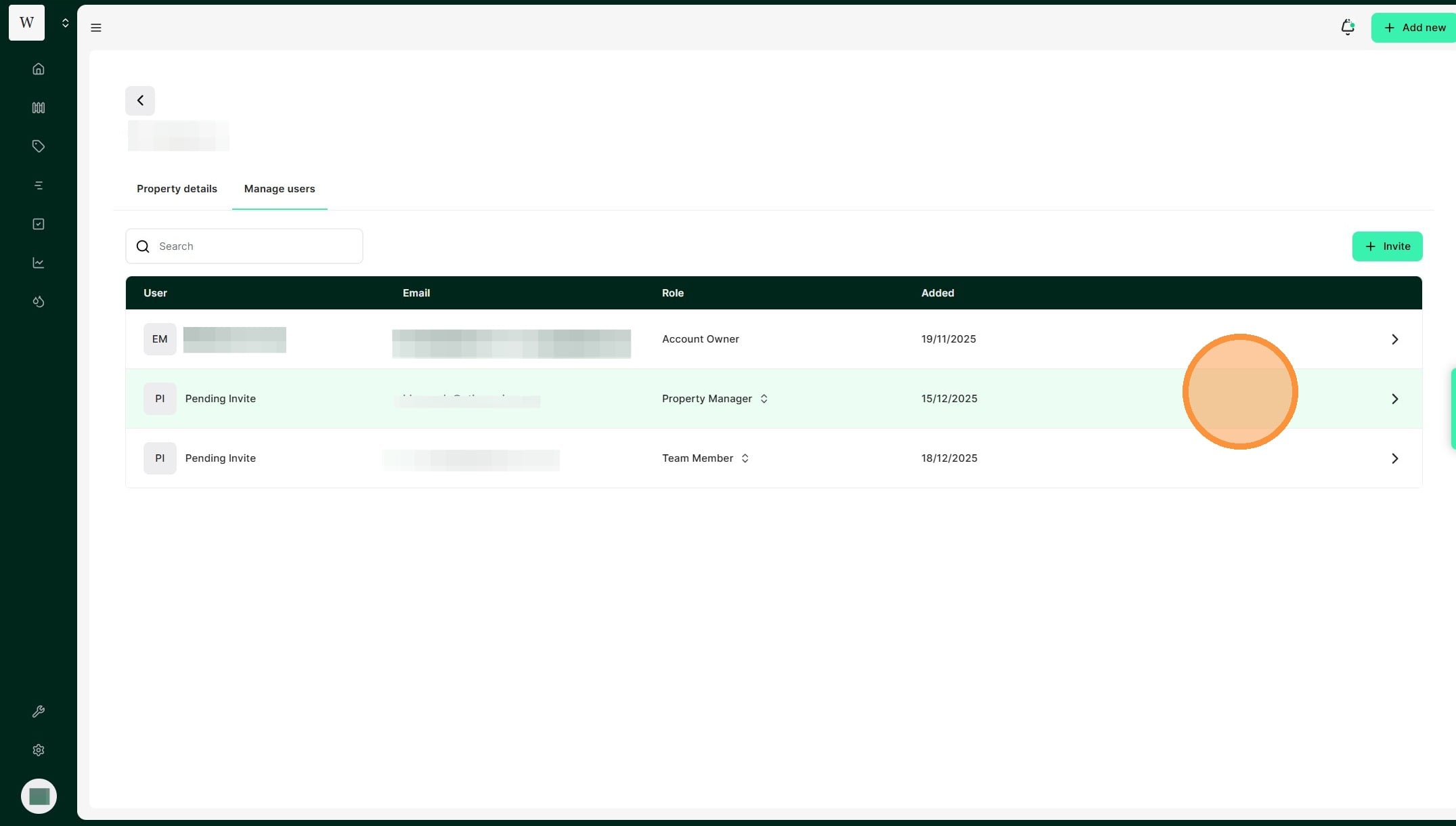
Task: Click the tag icon in sidebar
Action: click(x=39, y=146)
